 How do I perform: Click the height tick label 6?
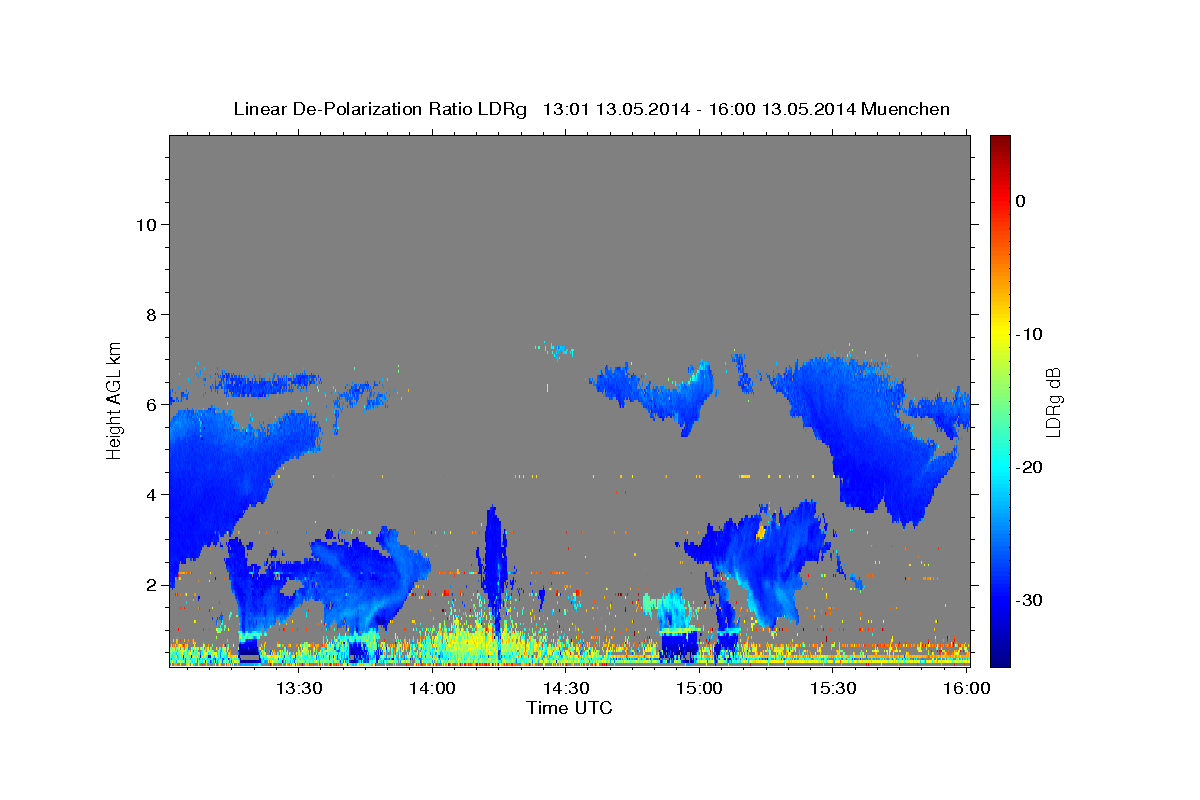(151, 404)
